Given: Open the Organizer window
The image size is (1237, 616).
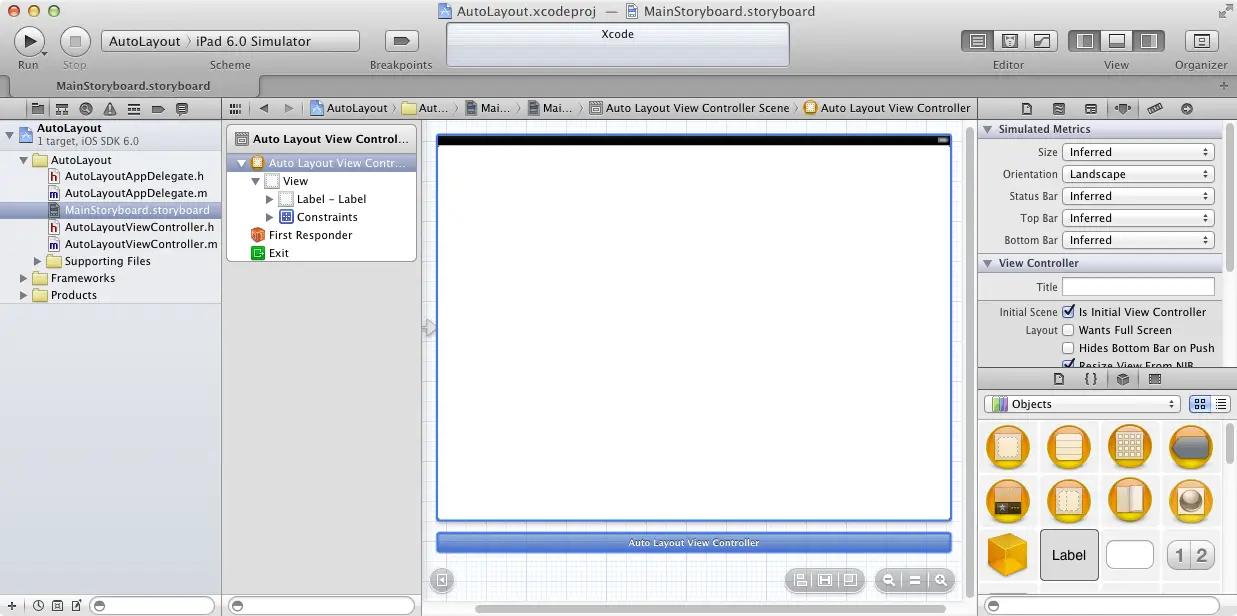Looking at the screenshot, I should tap(1201, 41).
